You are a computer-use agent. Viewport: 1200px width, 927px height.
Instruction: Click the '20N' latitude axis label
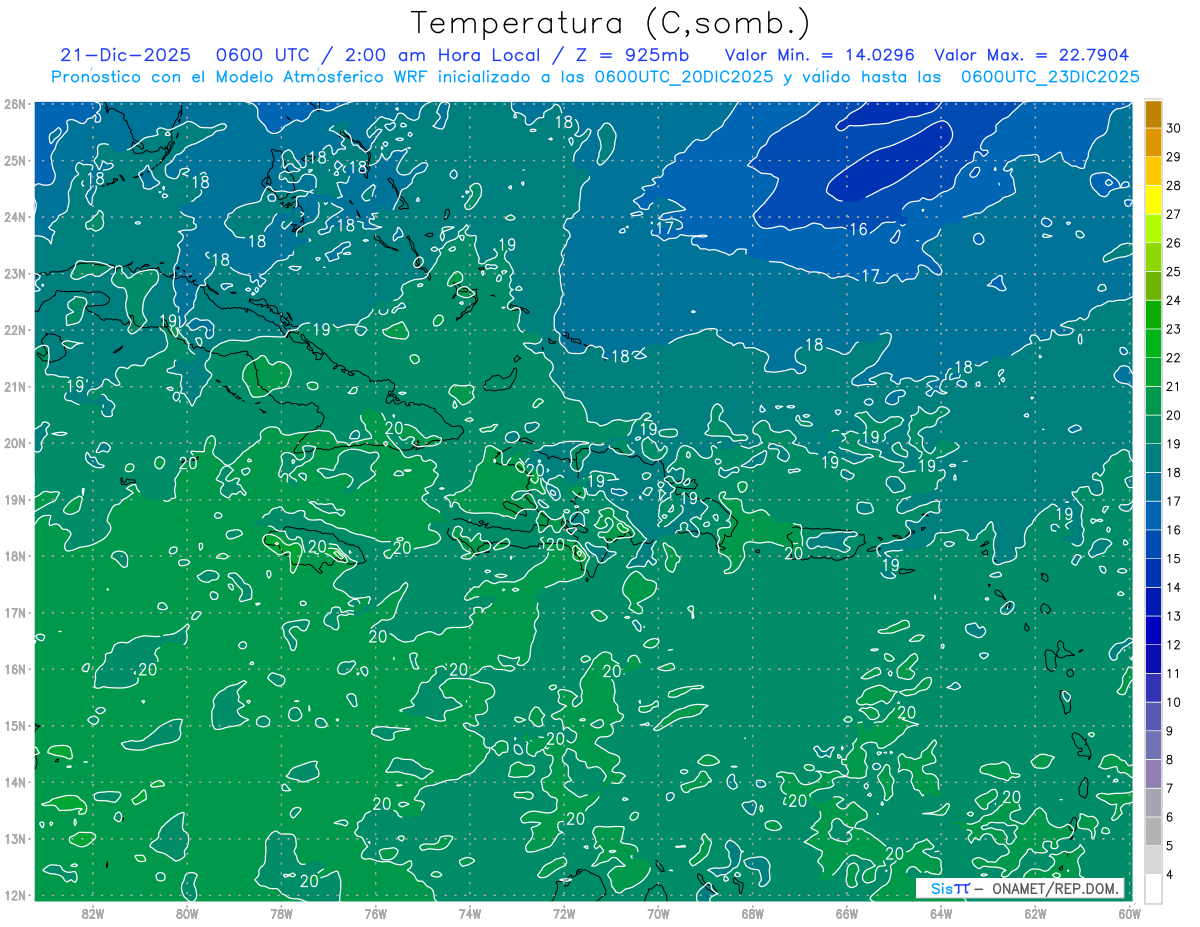14,443
